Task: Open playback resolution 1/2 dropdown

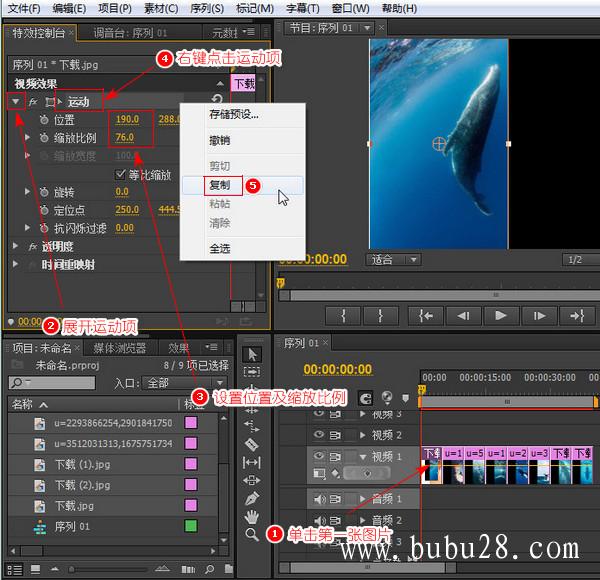Action: [581, 259]
